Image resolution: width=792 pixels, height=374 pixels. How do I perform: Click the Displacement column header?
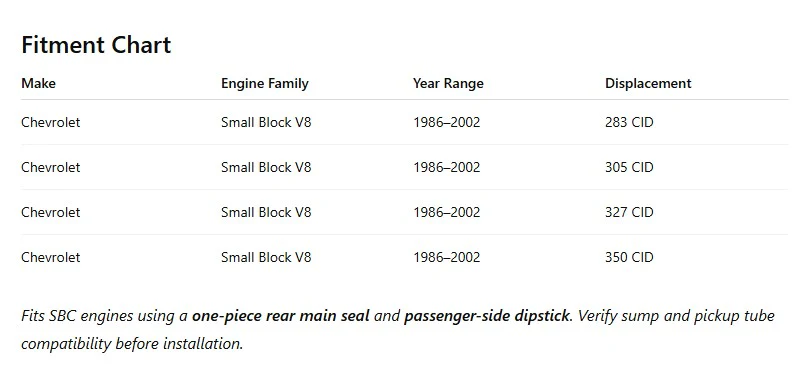648,83
